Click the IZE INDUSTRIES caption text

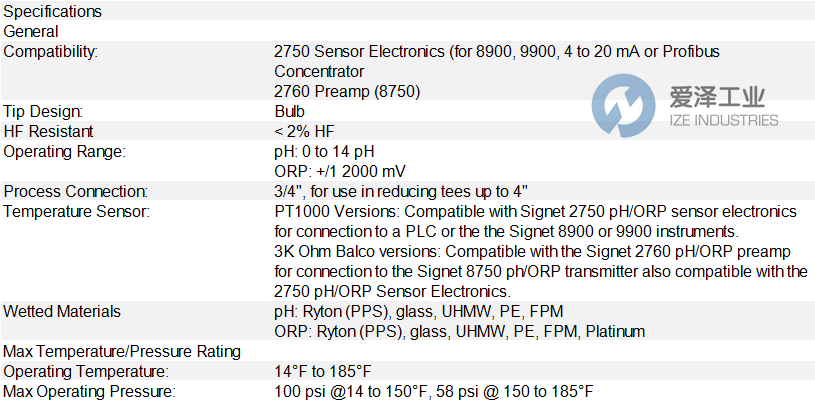[723, 120]
